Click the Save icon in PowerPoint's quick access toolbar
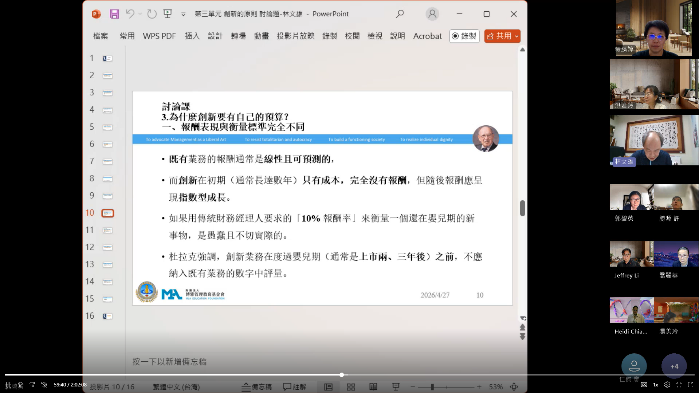The height and width of the screenshot is (393, 699). coord(114,14)
